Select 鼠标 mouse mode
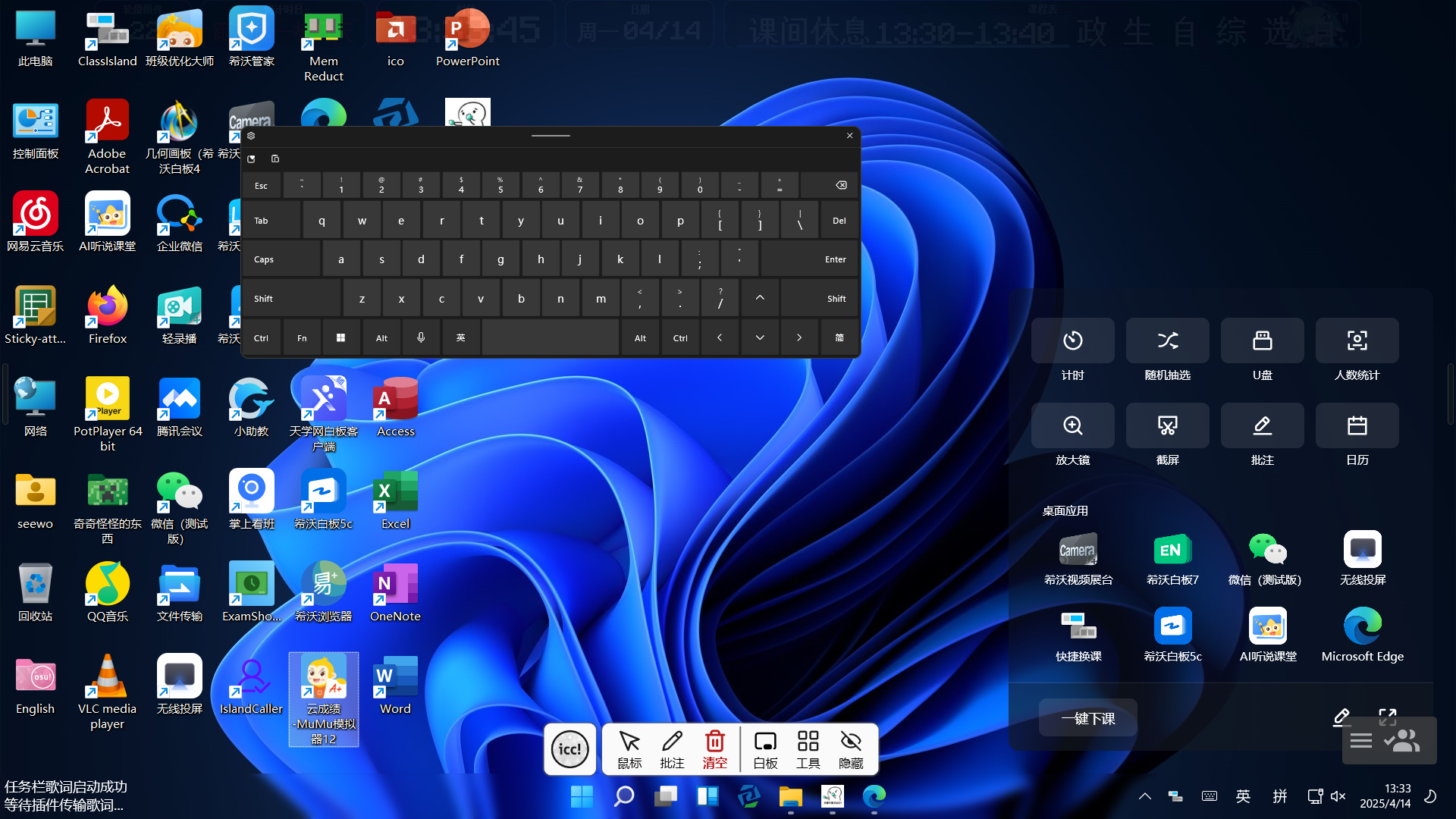 tap(629, 748)
